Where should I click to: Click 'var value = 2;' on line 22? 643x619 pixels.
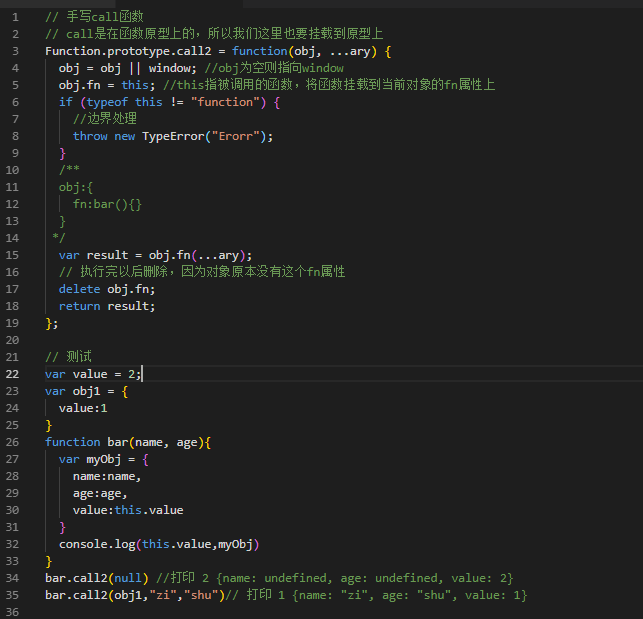point(93,374)
